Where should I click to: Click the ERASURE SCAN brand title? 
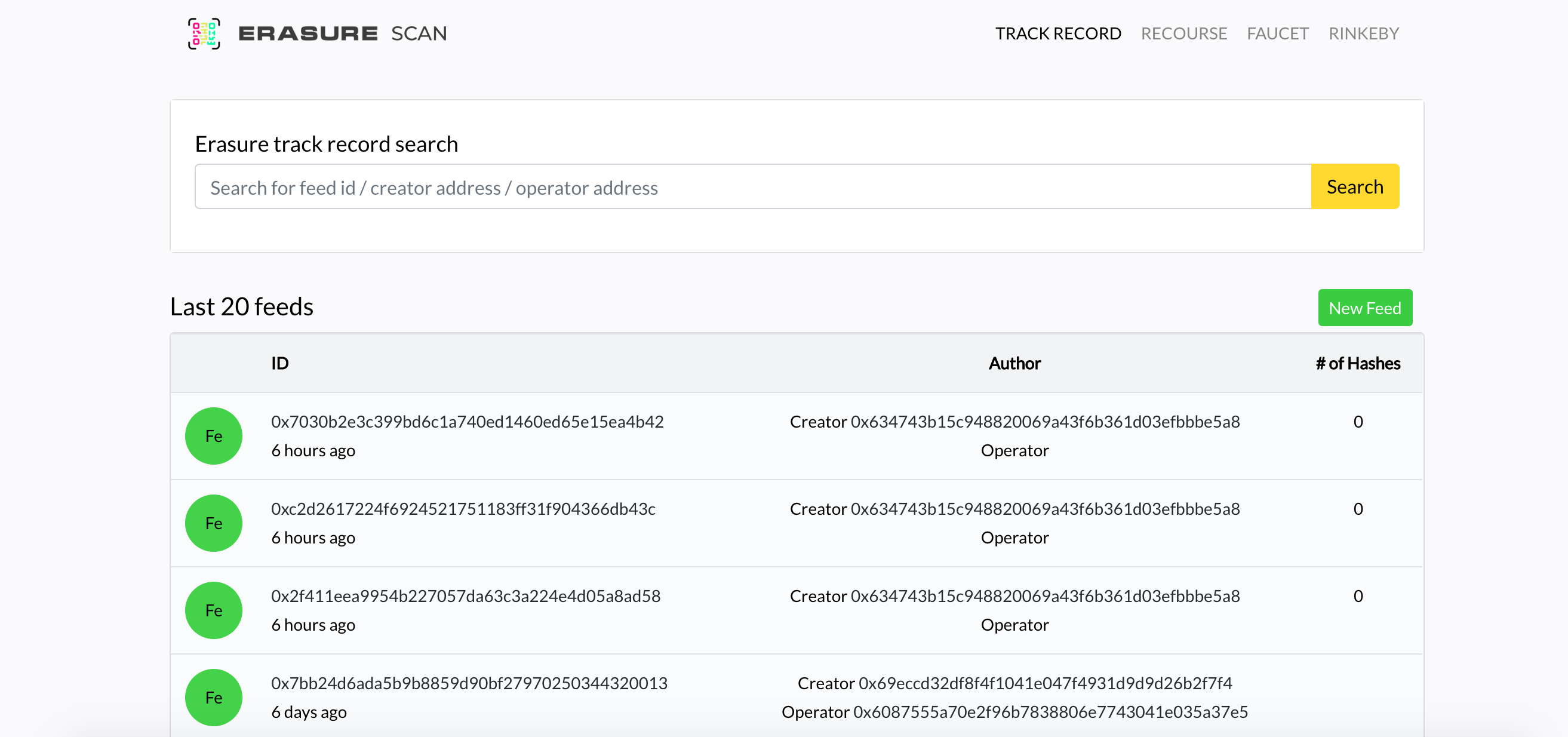click(x=343, y=33)
